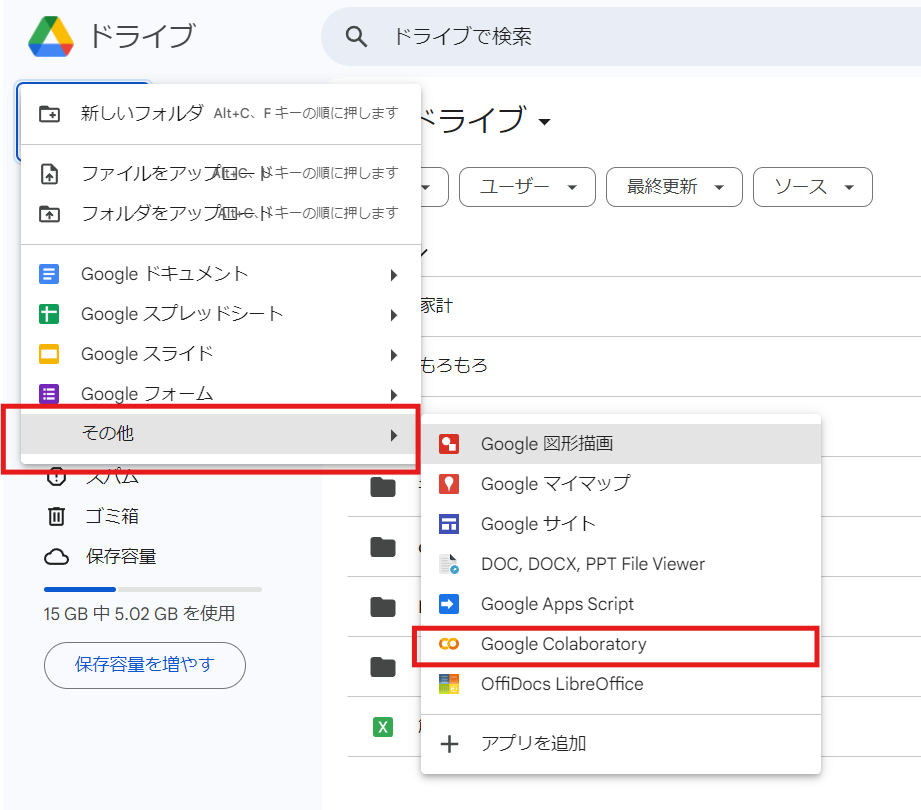Open the ソース filter dropdown

tap(813, 187)
